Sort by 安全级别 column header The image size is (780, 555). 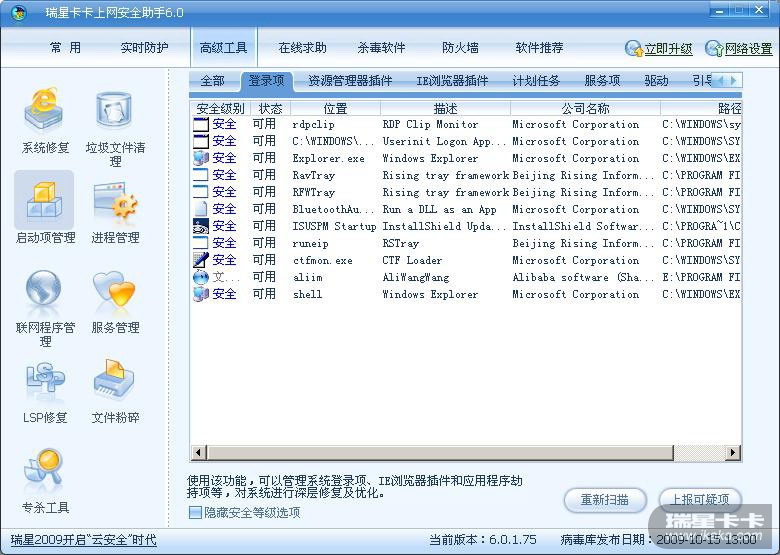220,108
